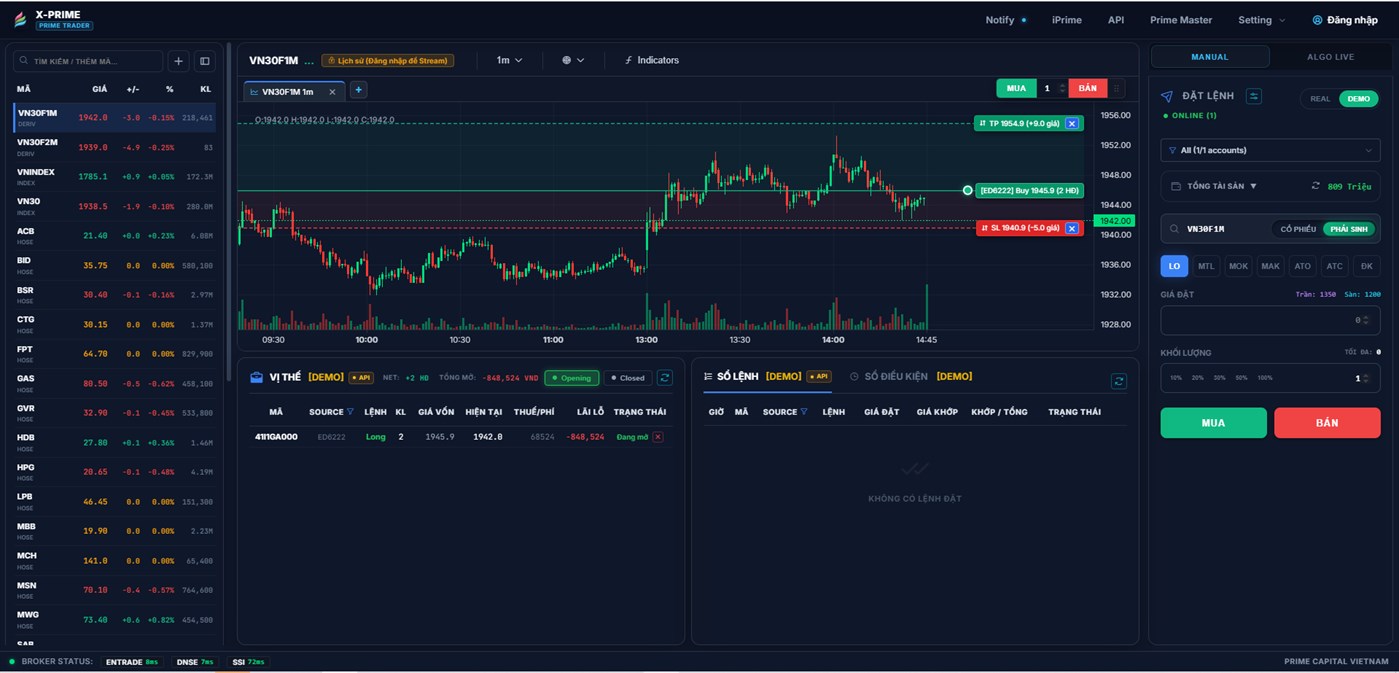This screenshot has height=673, width=1399.
Task: Open the globe timezone dropdown
Action: [573, 60]
